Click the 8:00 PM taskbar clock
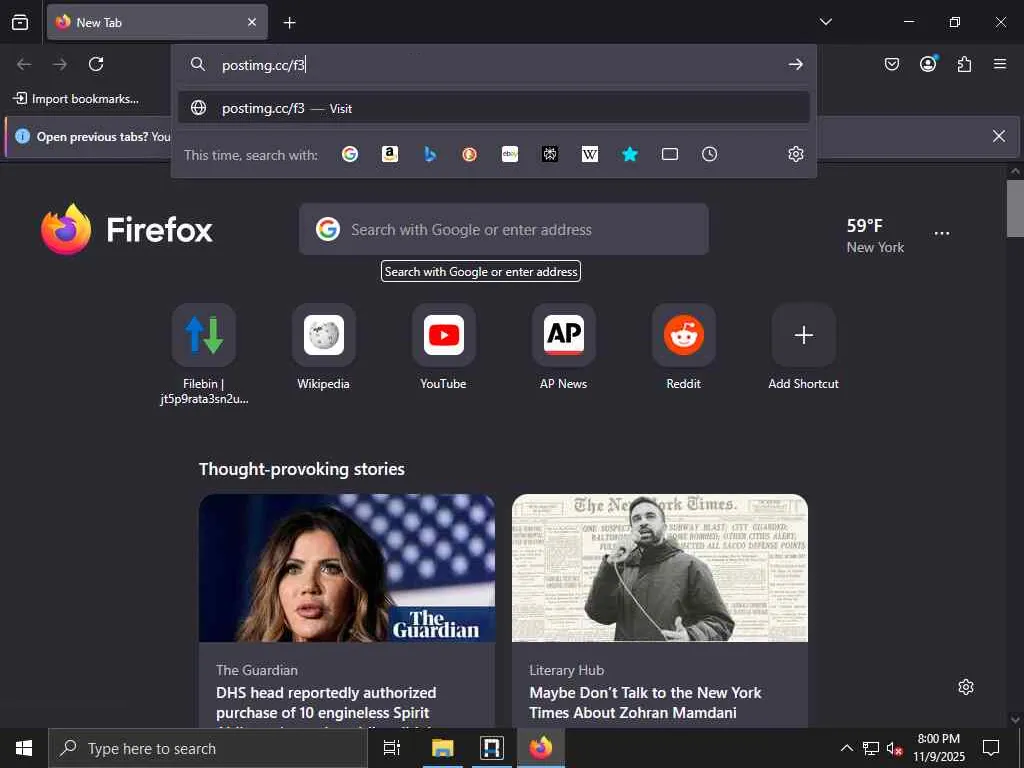 (938, 748)
